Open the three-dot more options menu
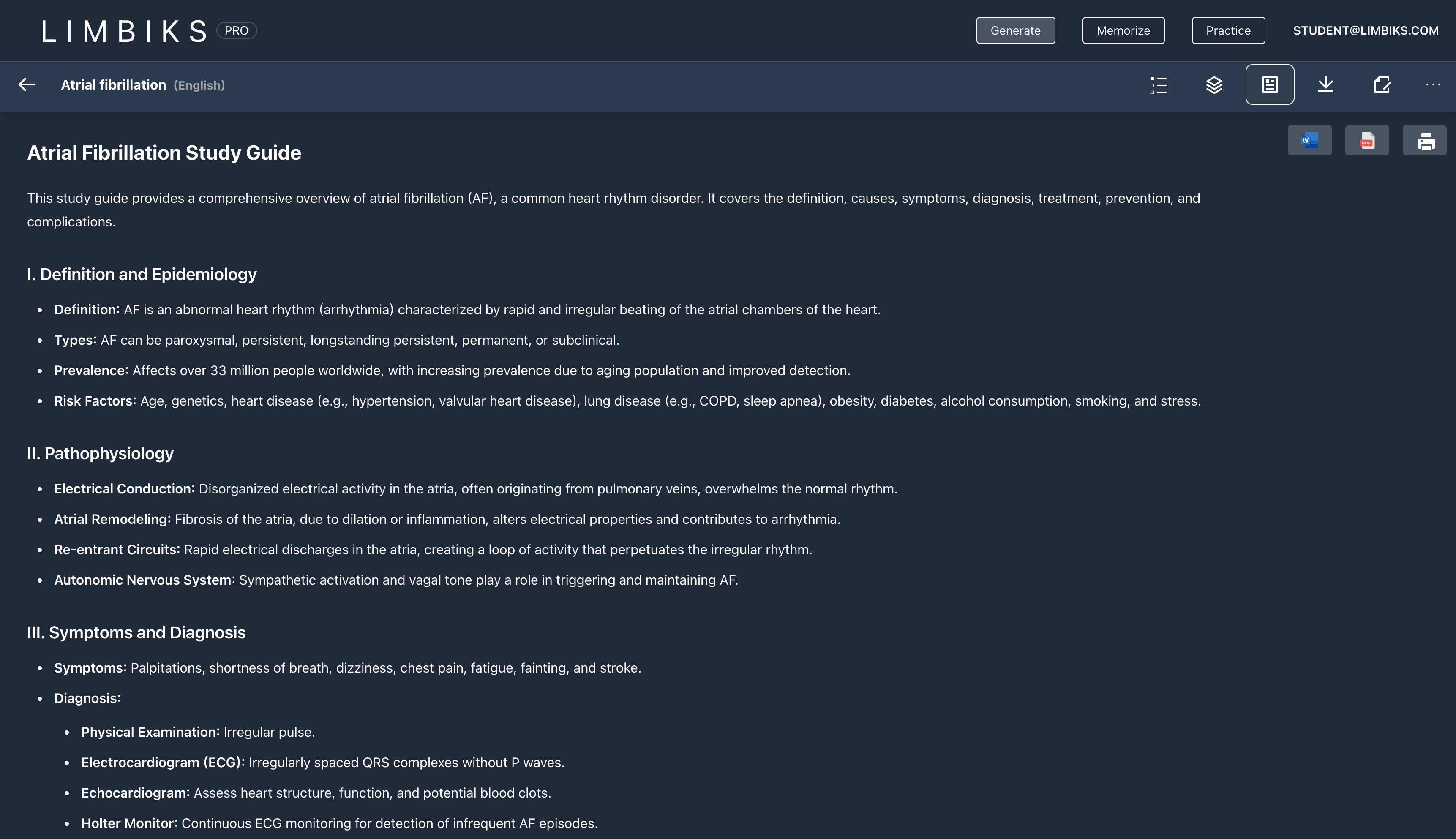 click(1433, 85)
